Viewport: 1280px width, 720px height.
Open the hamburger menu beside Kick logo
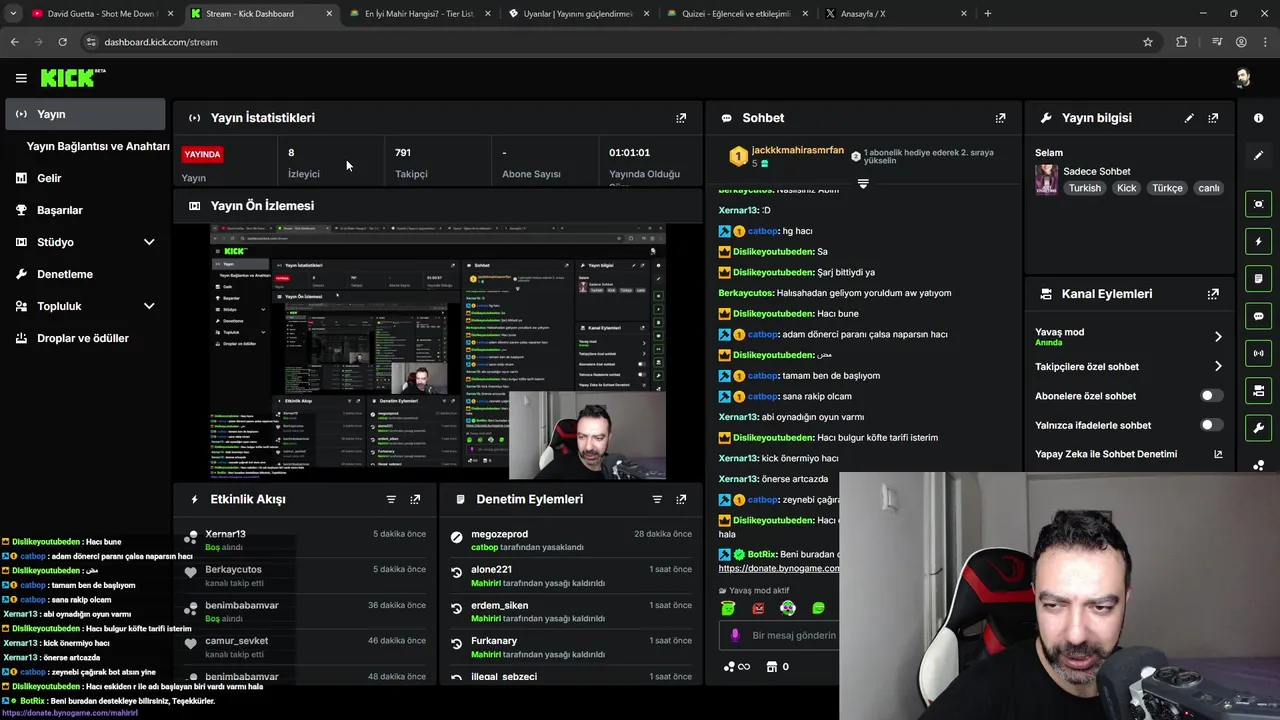click(x=21, y=78)
